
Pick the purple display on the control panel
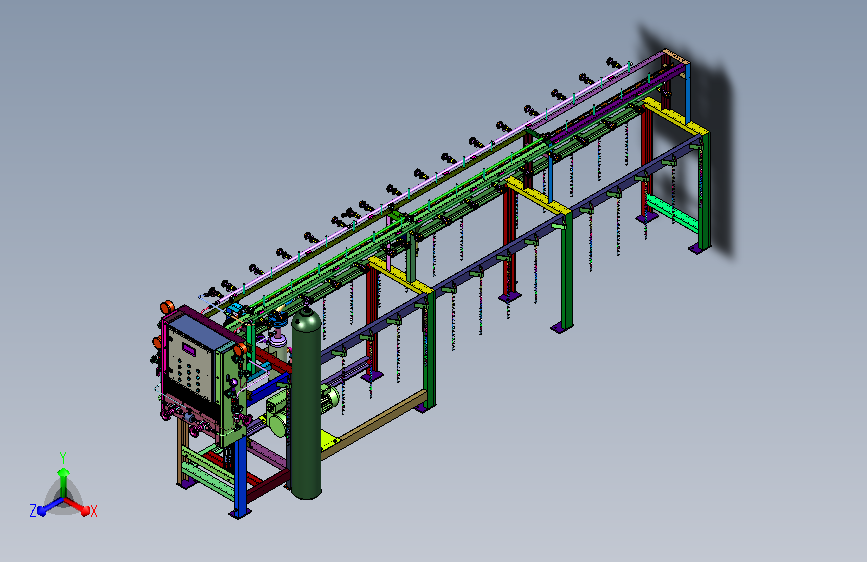(x=189, y=350)
